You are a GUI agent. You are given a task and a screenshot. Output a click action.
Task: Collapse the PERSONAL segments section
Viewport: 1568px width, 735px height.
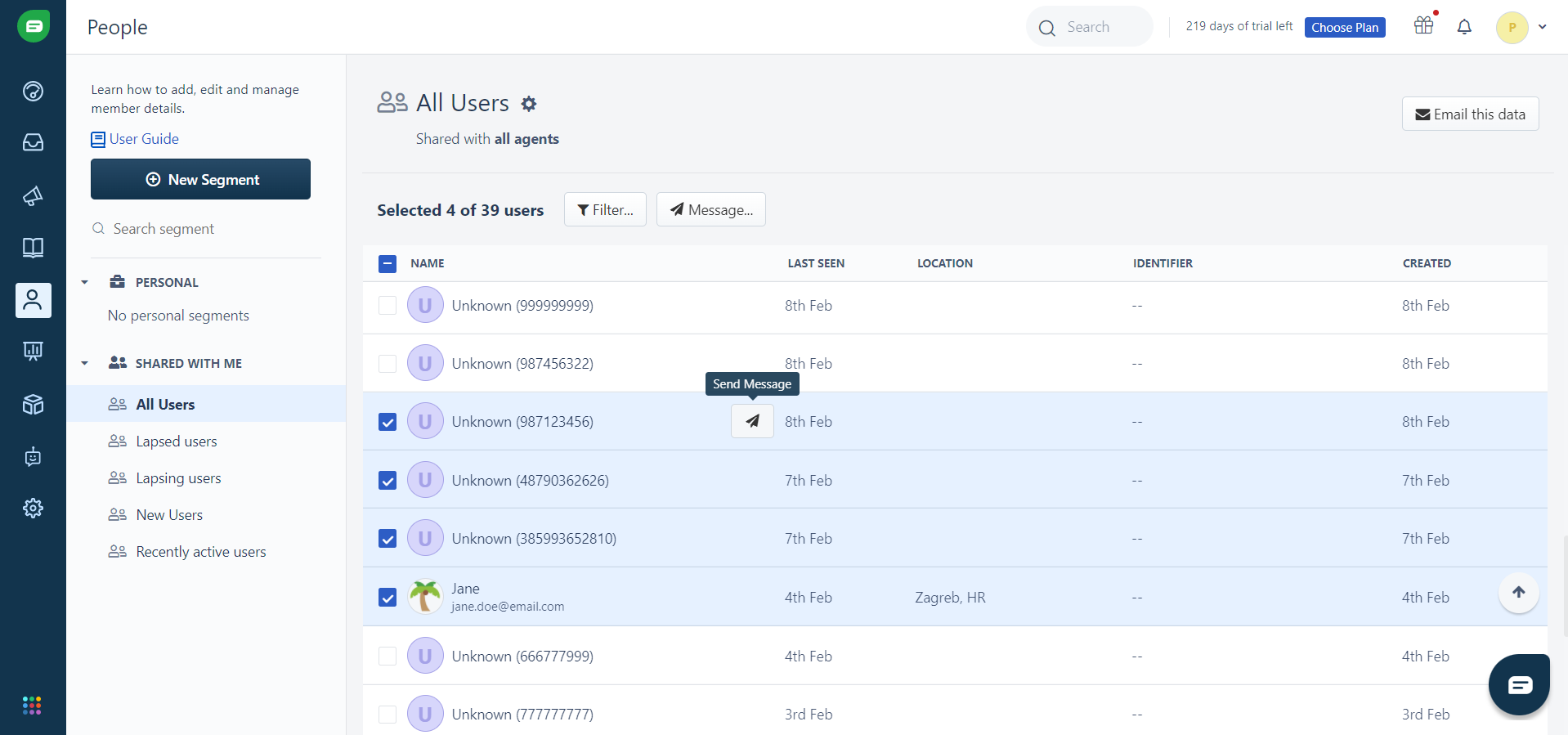[85, 283]
